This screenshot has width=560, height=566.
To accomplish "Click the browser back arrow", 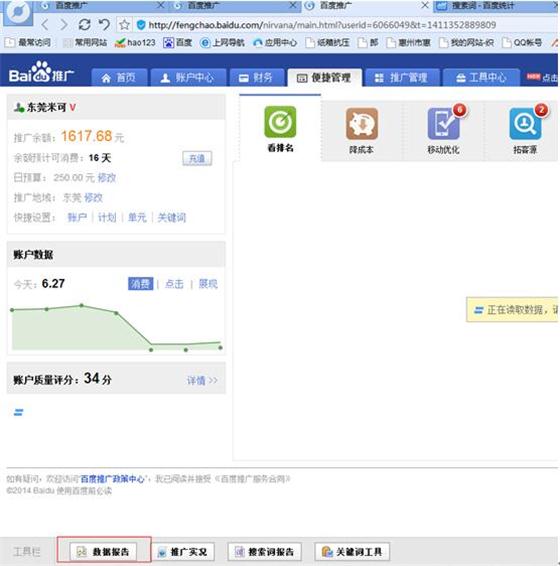I will 45,25.
